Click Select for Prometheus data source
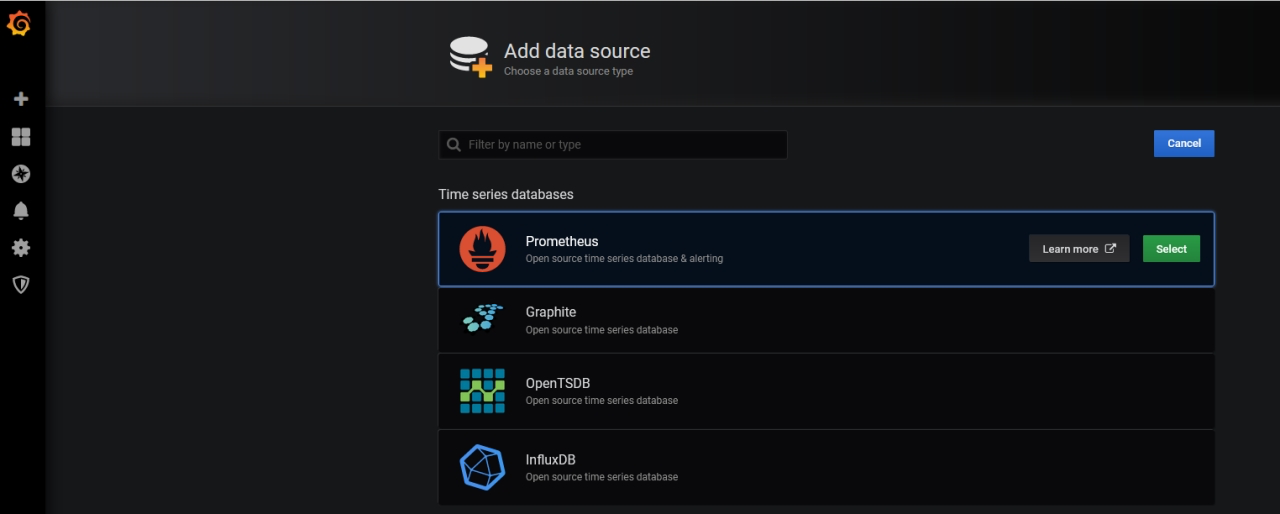The height and width of the screenshot is (514, 1280). point(1171,249)
